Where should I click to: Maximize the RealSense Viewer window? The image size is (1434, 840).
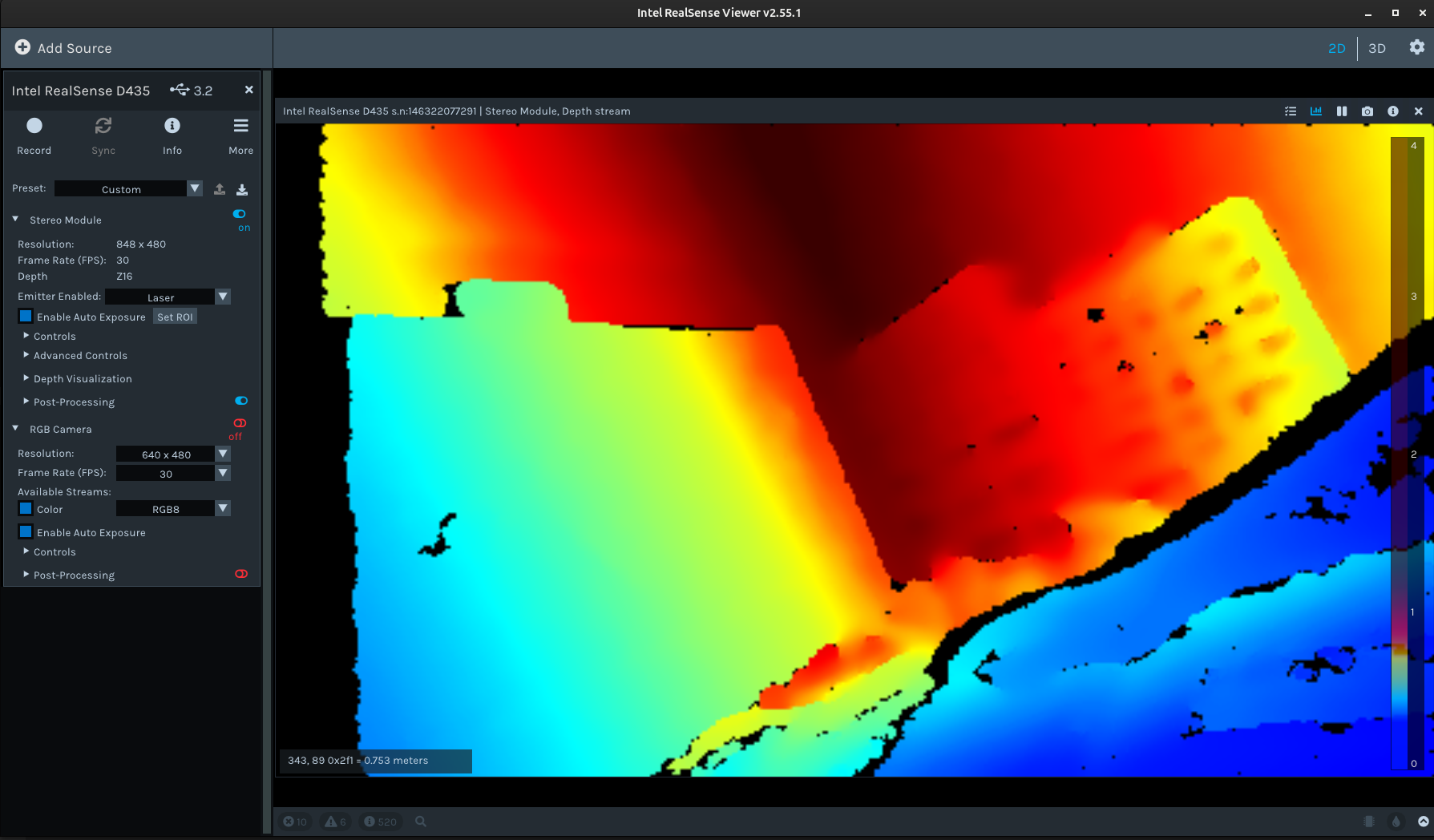pyautogui.click(x=1396, y=13)
